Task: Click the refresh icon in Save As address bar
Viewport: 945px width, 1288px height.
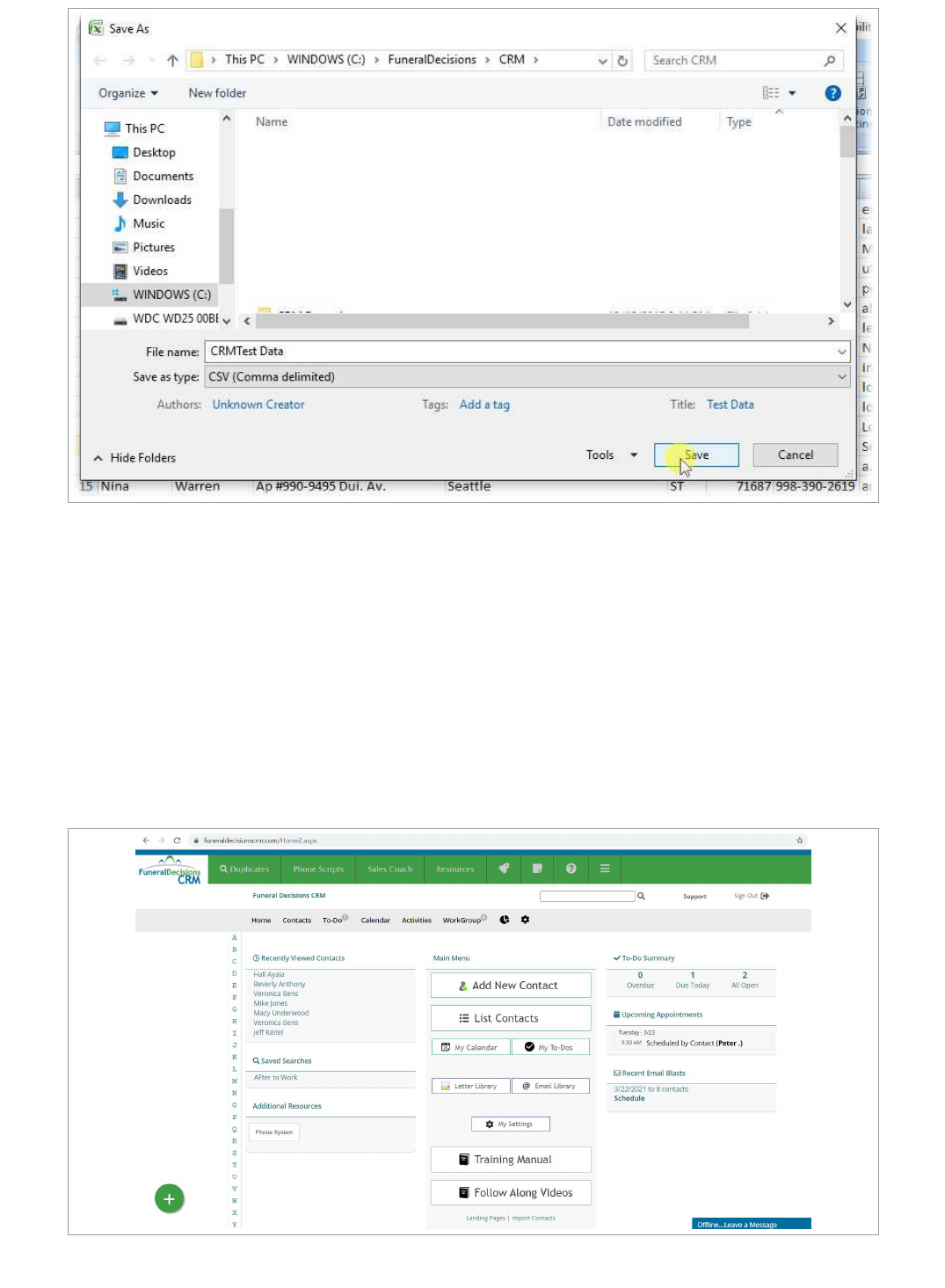Action: pyautogui.click(x=622, y=61)
